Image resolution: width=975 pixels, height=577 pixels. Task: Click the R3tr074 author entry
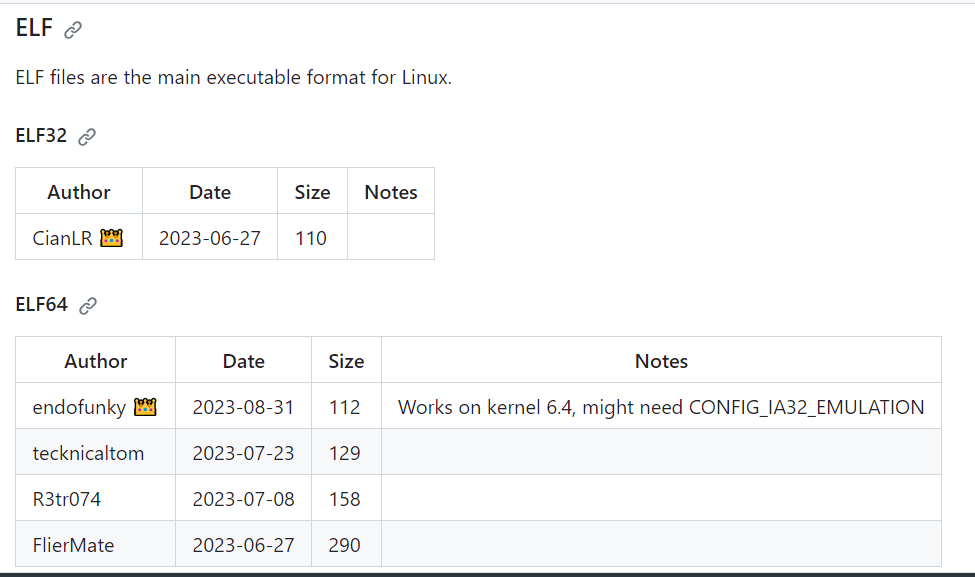coord(66,499)
